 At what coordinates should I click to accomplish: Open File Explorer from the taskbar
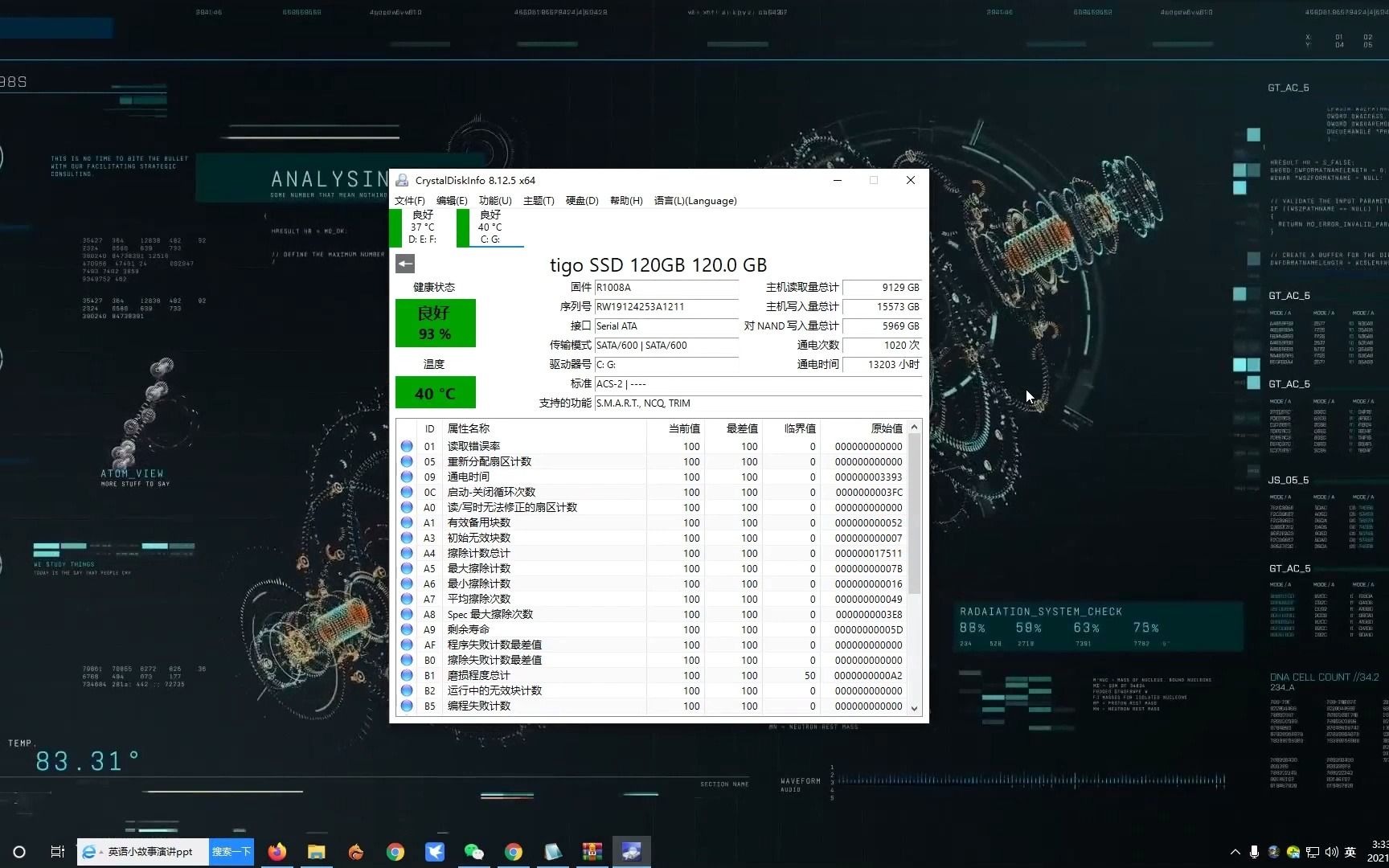(317, 852)
